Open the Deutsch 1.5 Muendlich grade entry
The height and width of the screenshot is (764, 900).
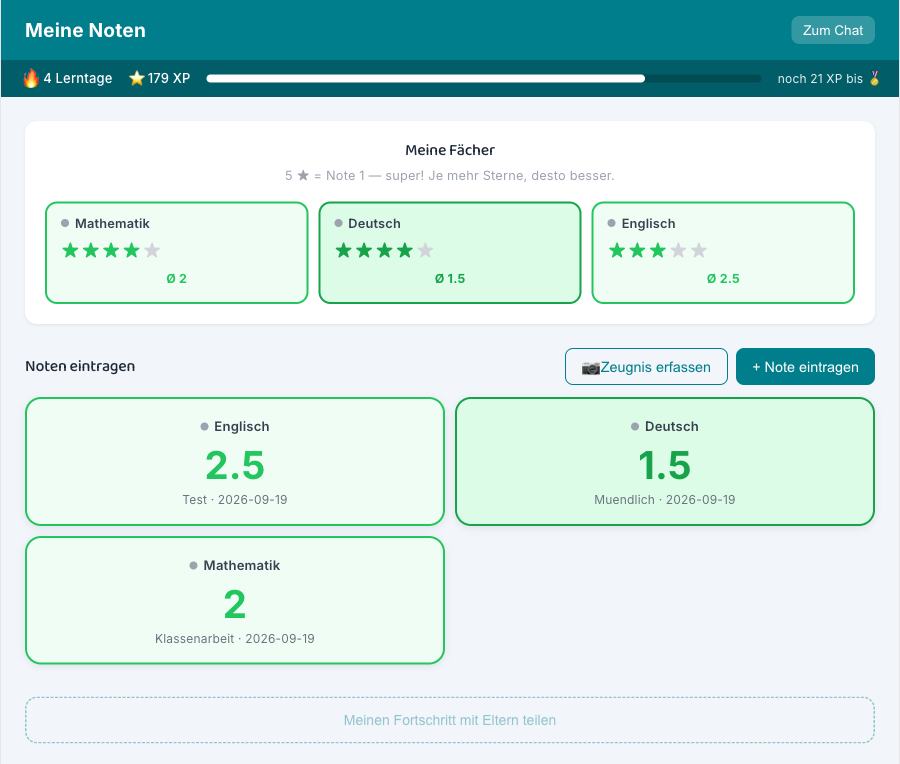665,461
